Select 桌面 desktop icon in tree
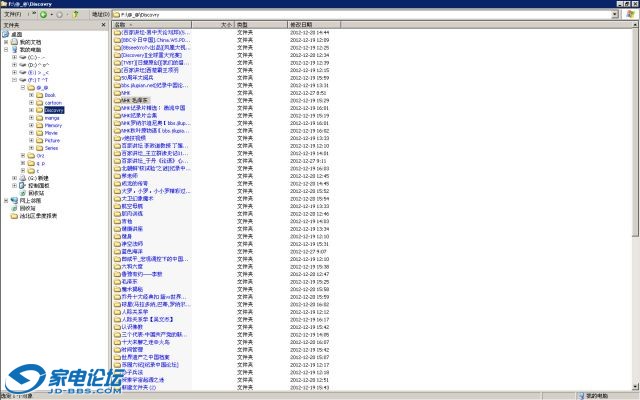This screenshot has width=640, height=400. [6, 34]
